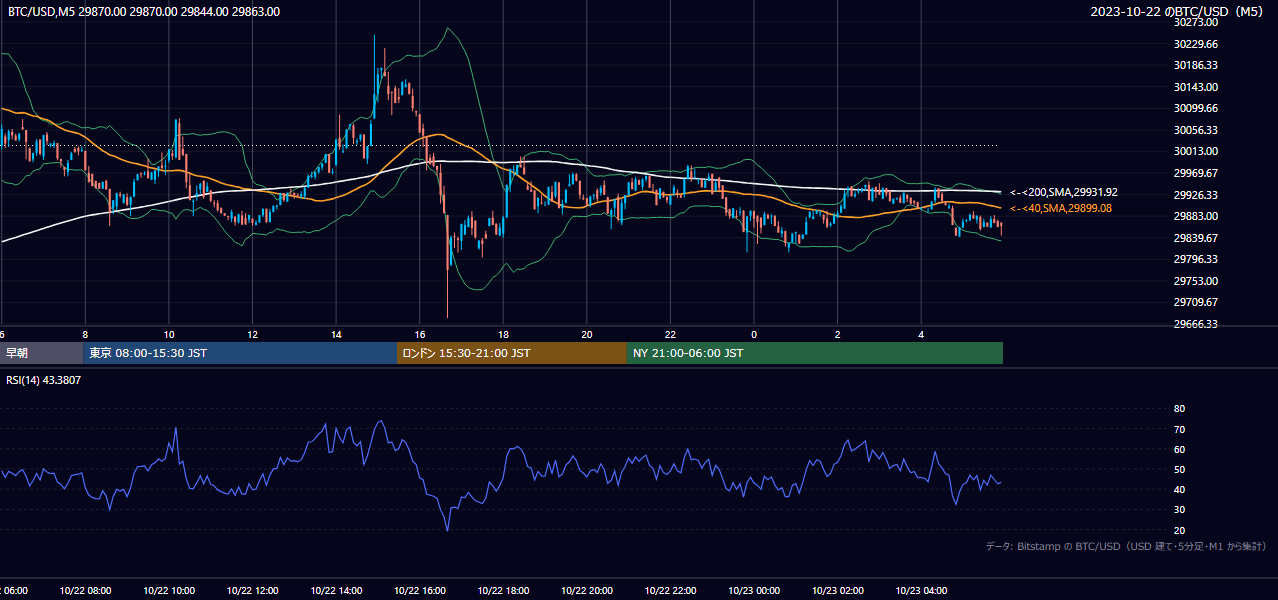Image resolution: width=1278 pixels, height=600 pixels.
Task: Click the ロンドン 15:30-21:00 JST session bar
Action: tap(512, 353)
